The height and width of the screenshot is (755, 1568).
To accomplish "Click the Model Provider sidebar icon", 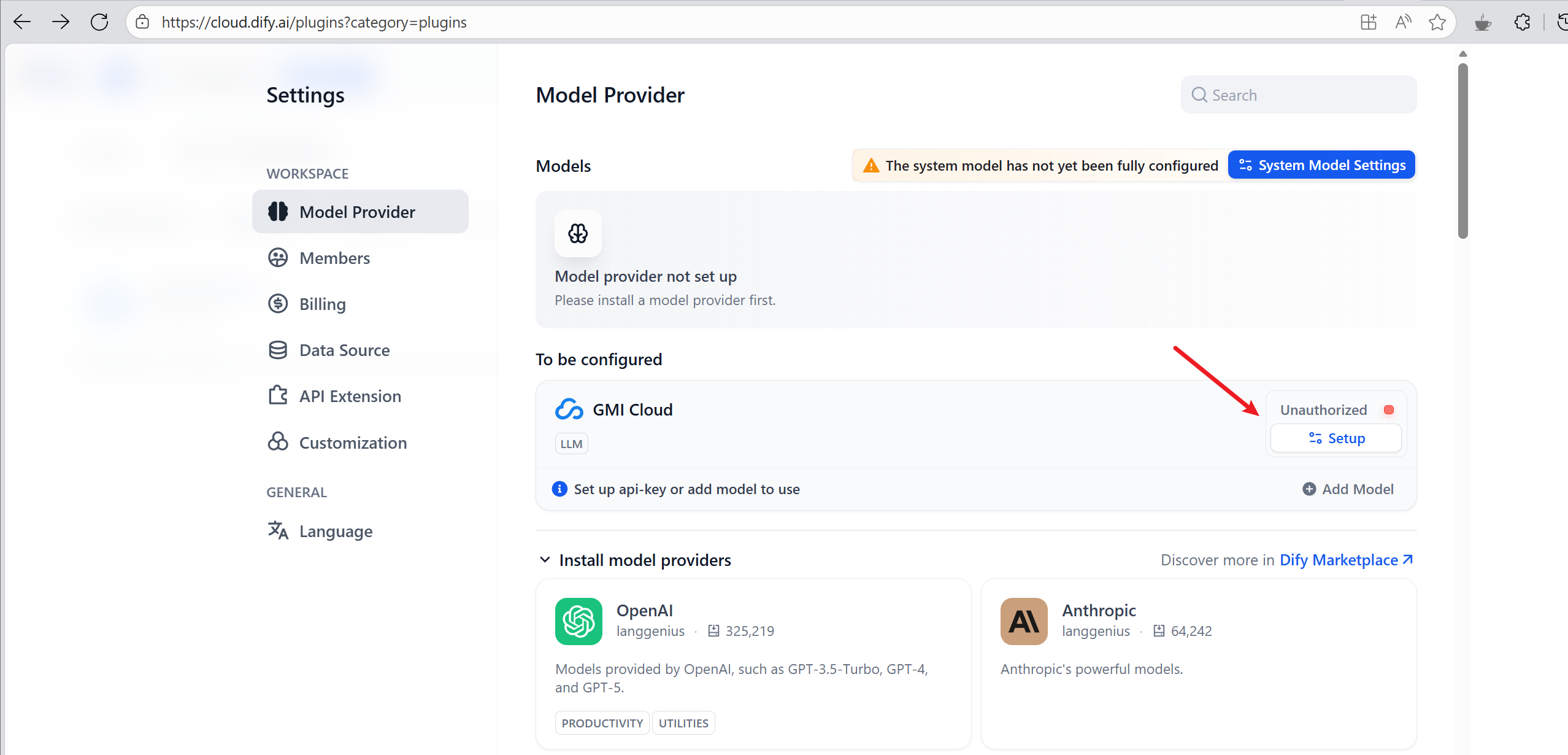I will (279, 211).
